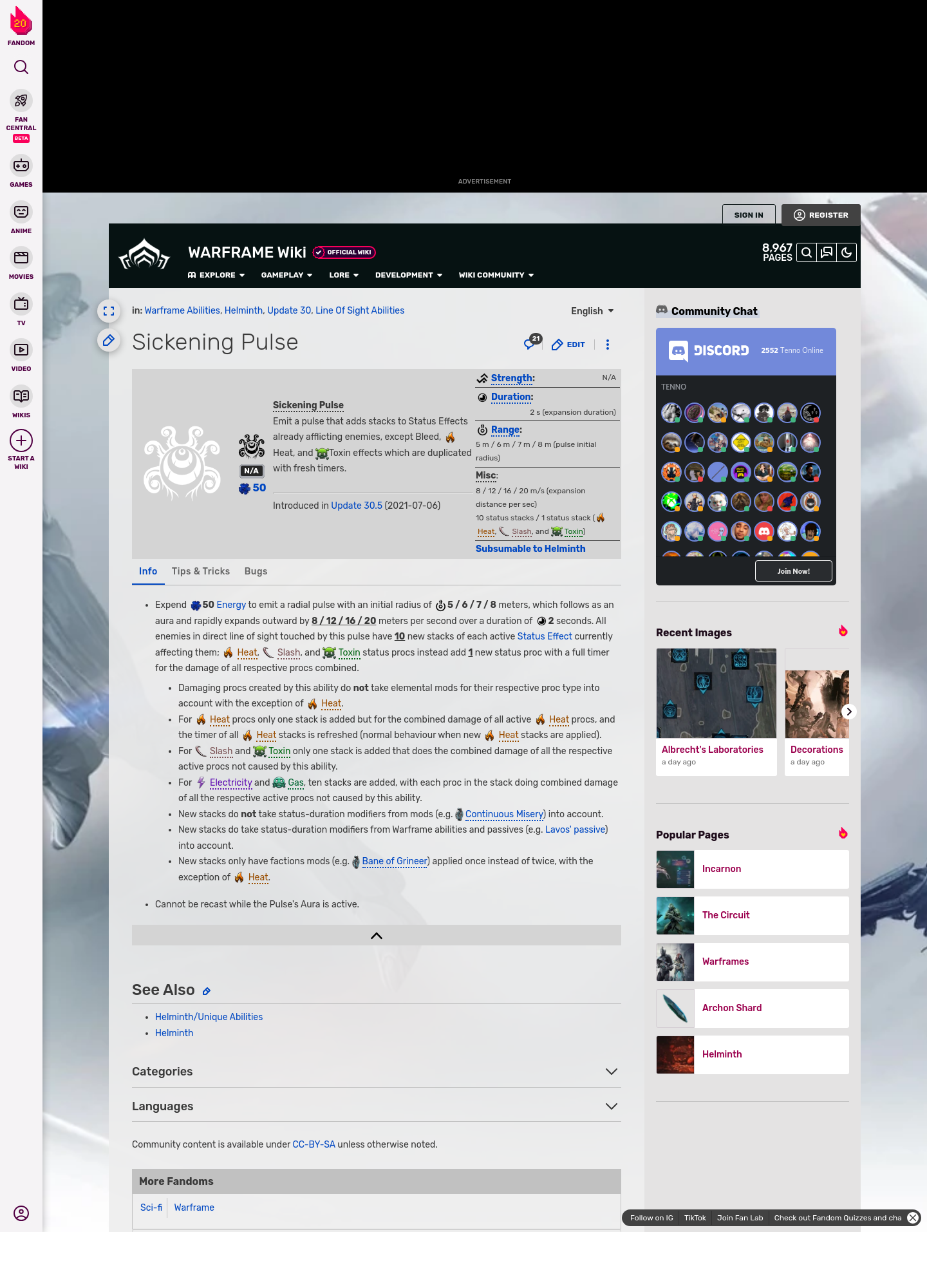Expand page to full width
This screenshot has height=1288, width=927.
coord(109,311)
